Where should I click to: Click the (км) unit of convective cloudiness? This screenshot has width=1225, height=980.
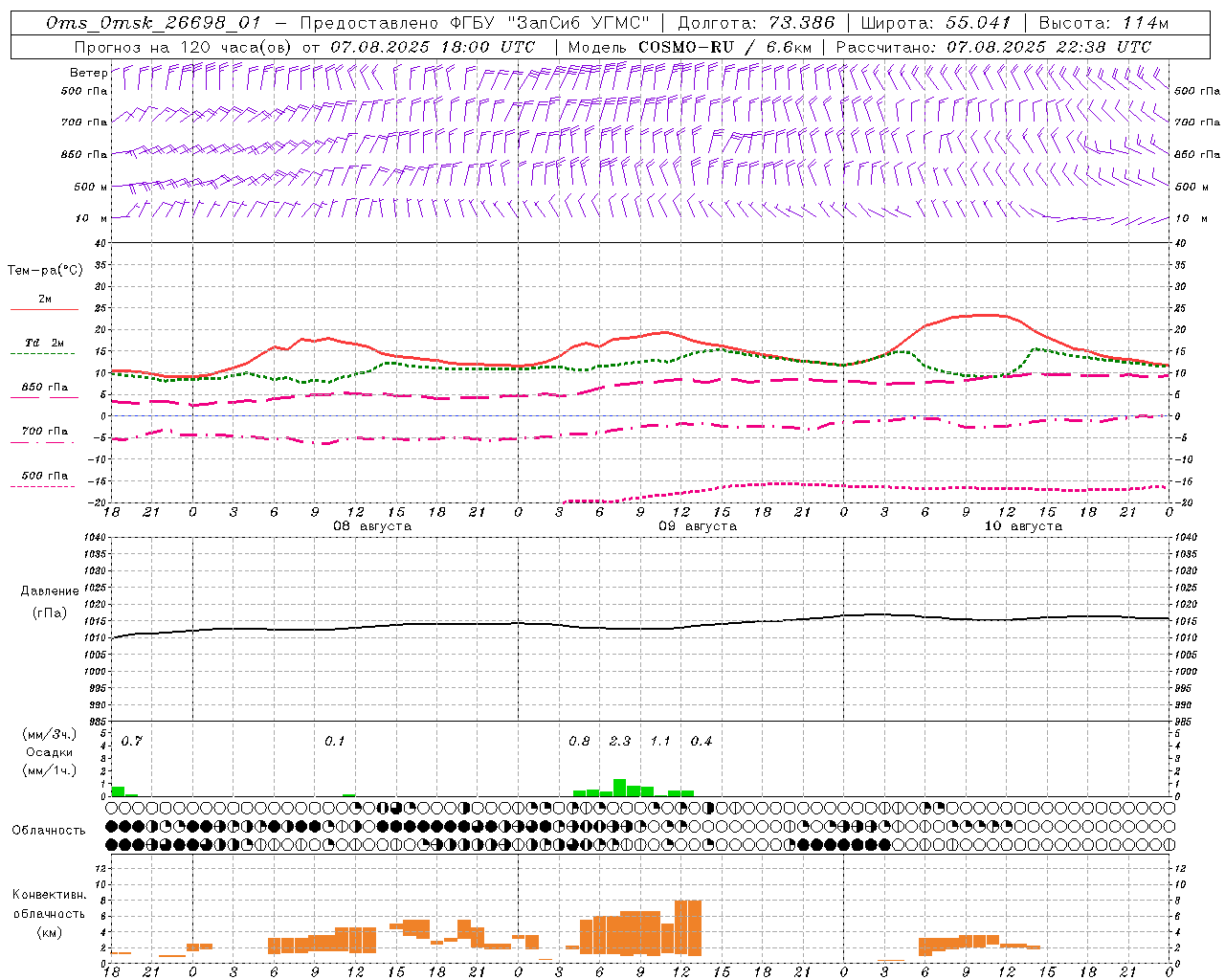(x=49, y=932)
